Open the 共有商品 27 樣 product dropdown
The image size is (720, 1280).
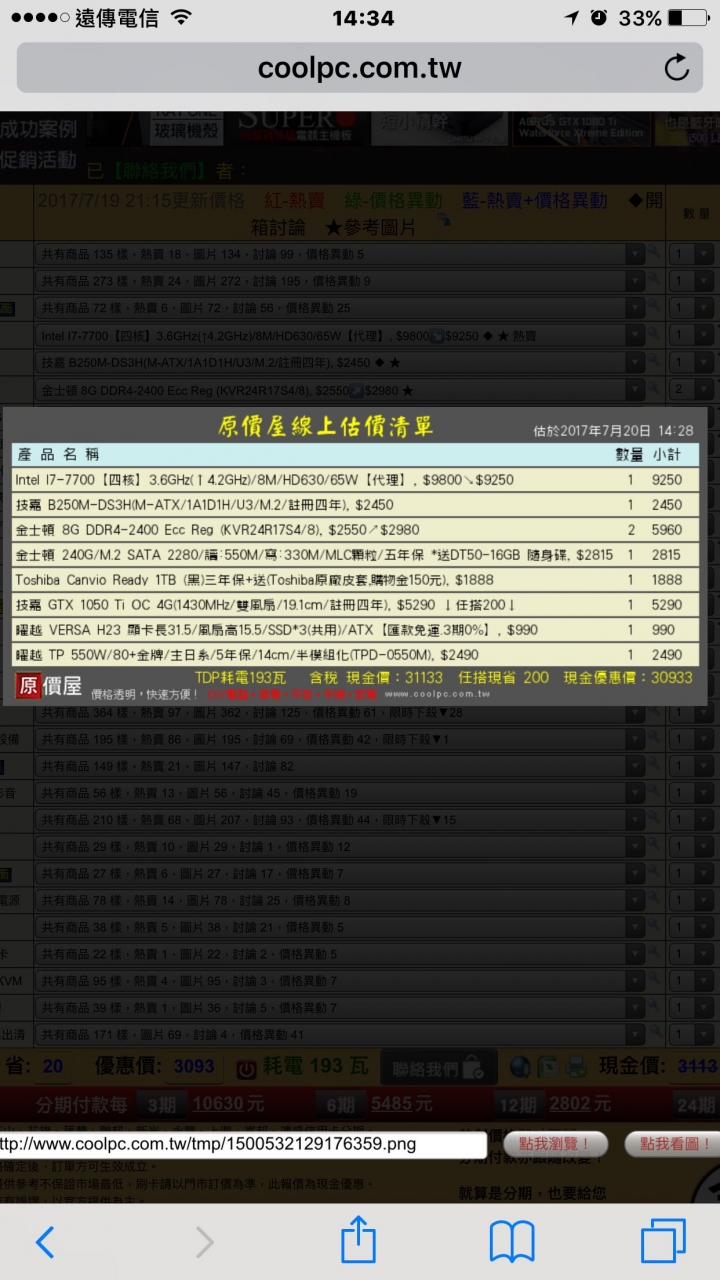click(340, 873)
